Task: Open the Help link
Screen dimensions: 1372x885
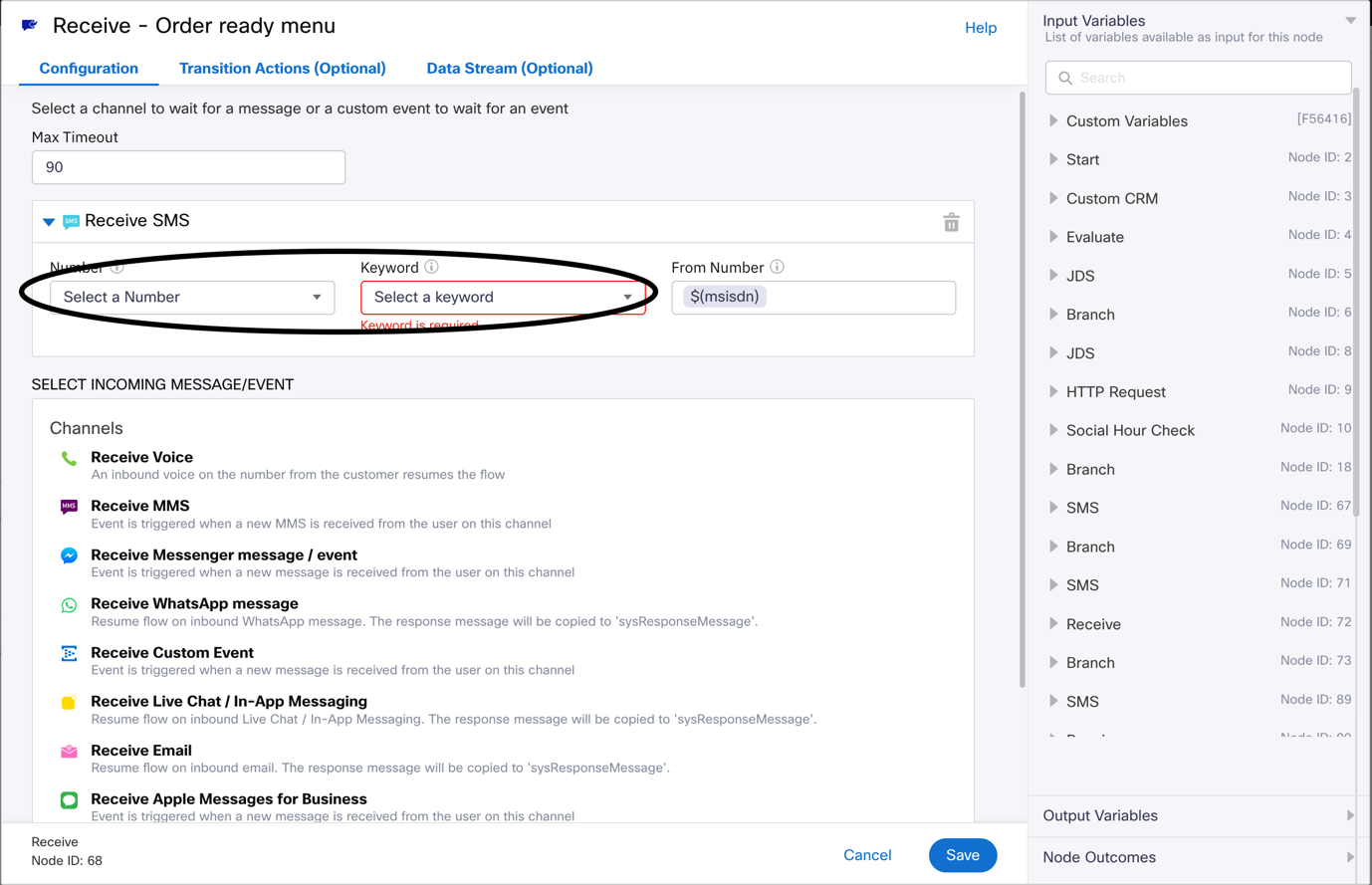Action: (x=981, y=28)
